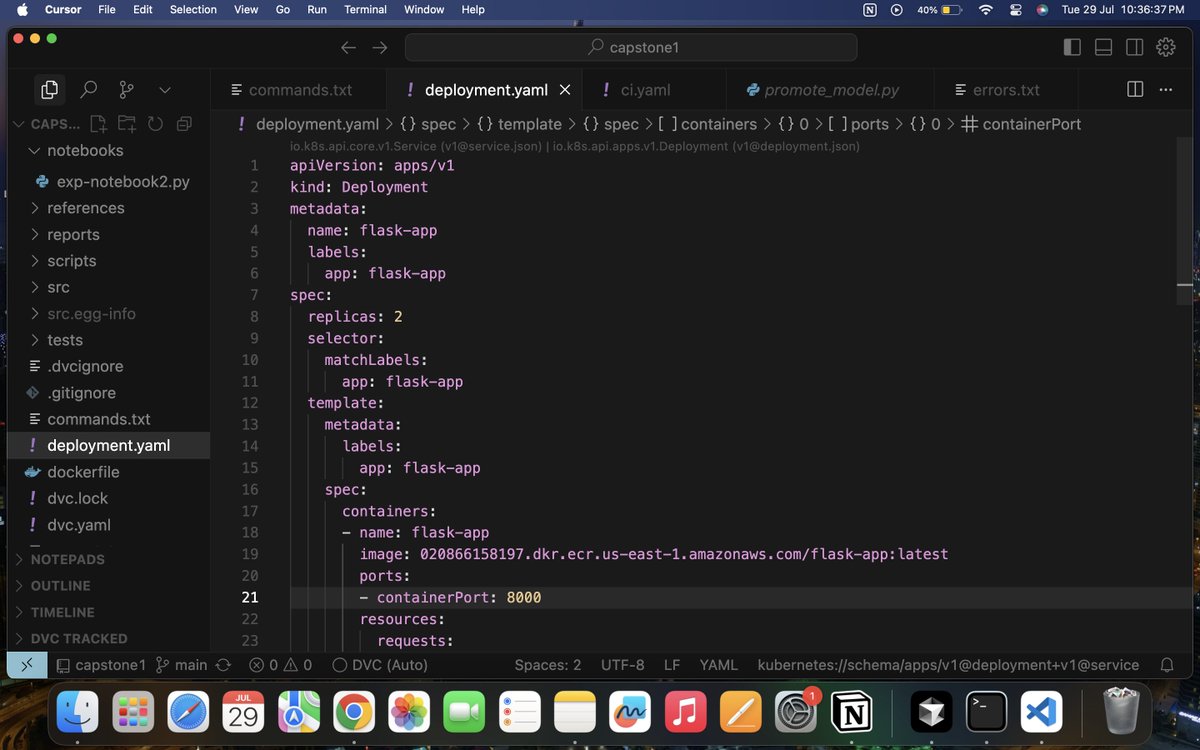Toggle the primary sidebar layout icon

1072,47
